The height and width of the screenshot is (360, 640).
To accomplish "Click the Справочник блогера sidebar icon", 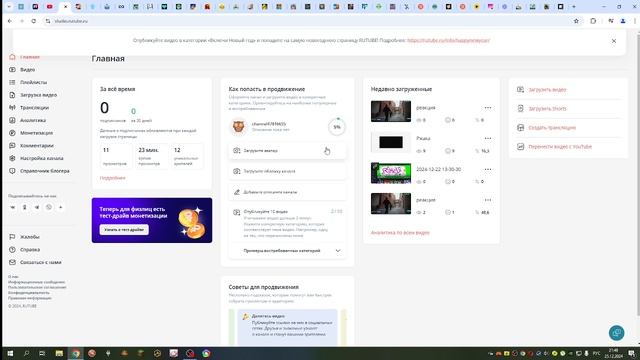I will coord(12,171).
